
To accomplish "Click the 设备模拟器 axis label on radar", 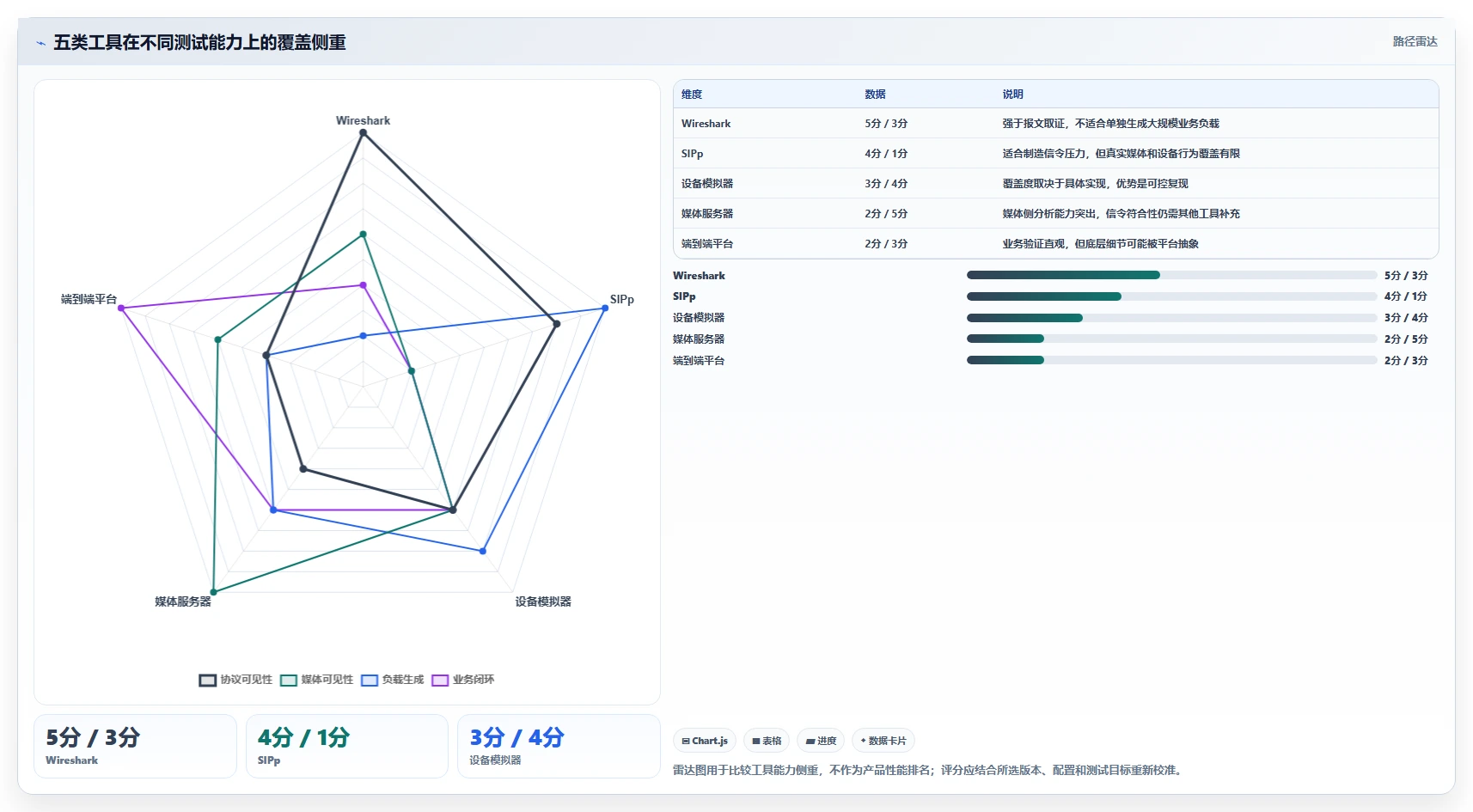I will (x=543, y=601).
